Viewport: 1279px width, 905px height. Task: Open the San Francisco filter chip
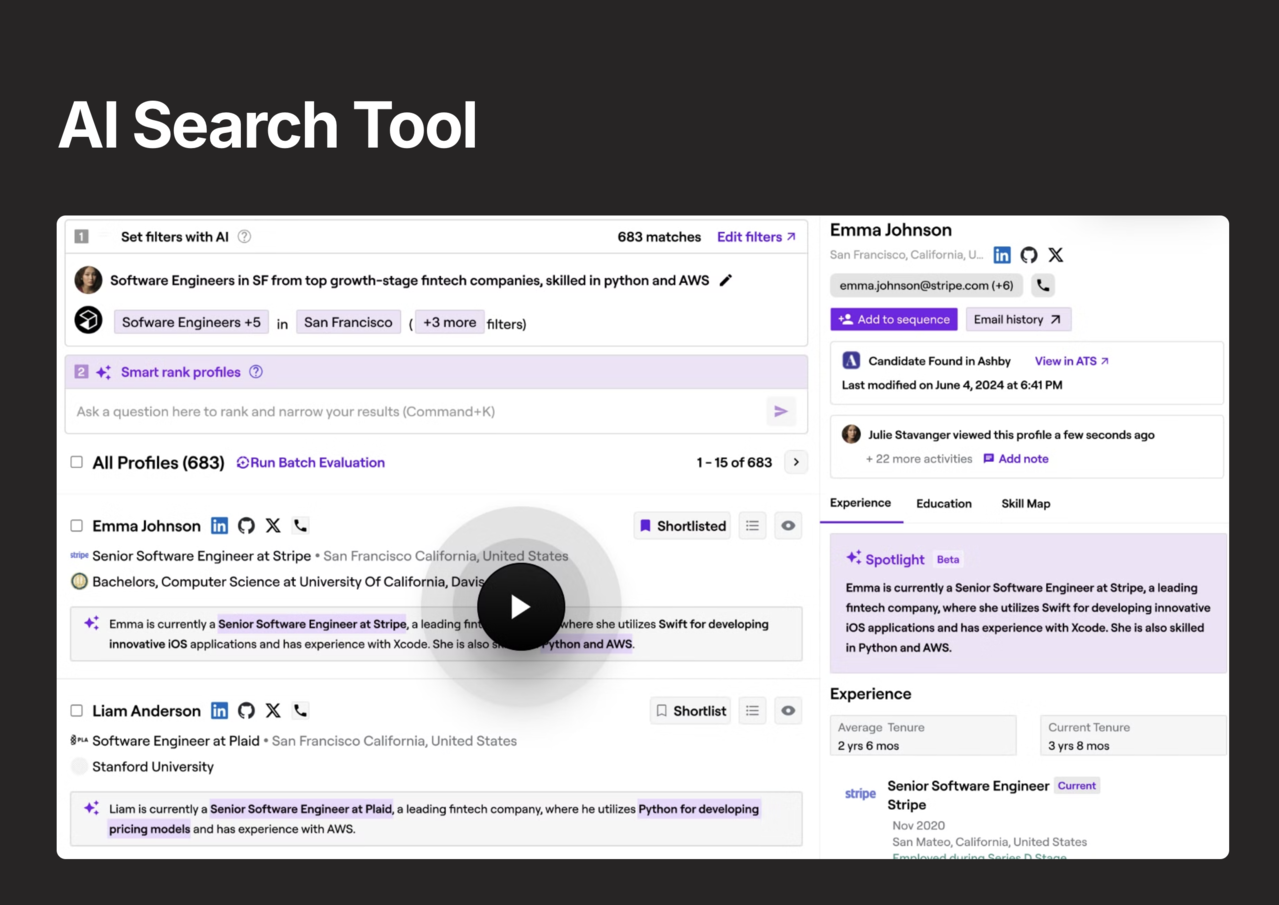pyautogui.click(x=348, y=323)
